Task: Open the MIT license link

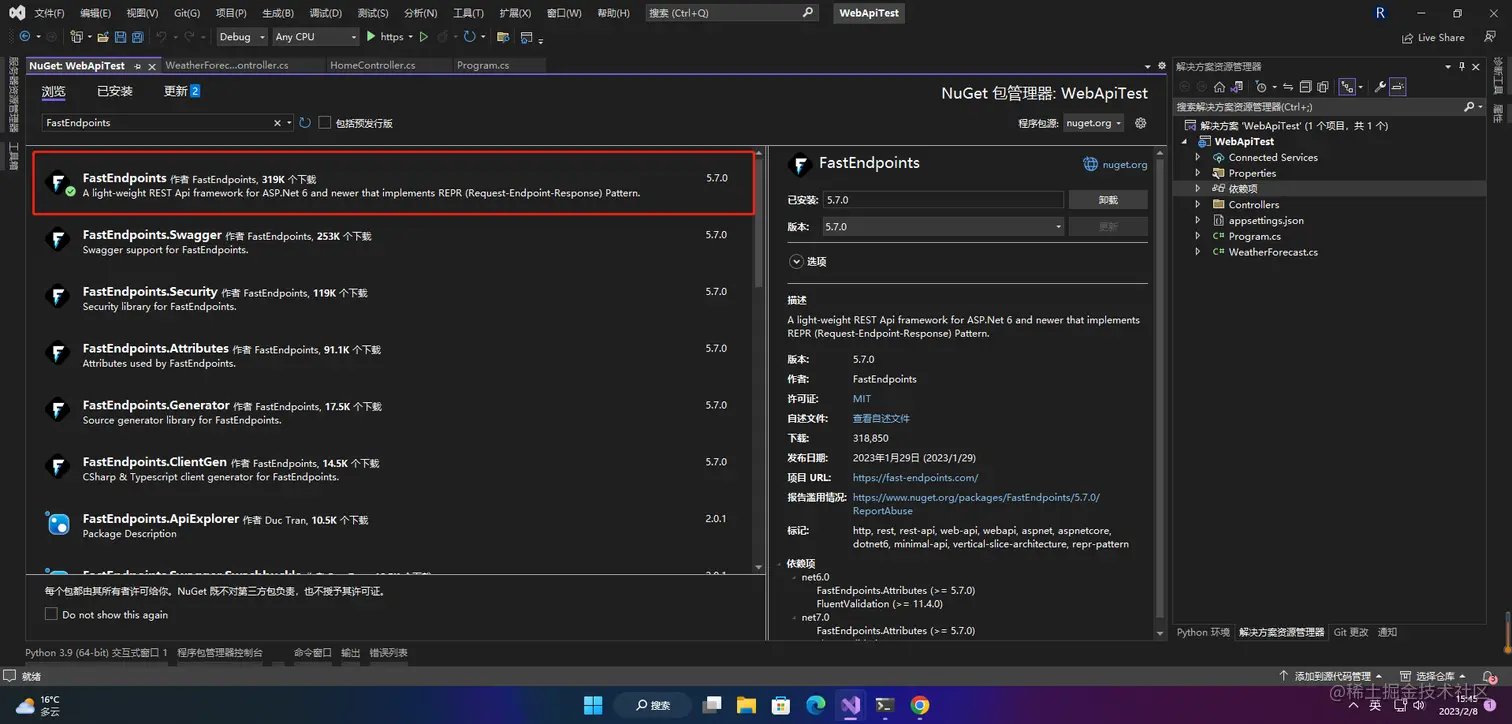Action: (x=862, y=399)
